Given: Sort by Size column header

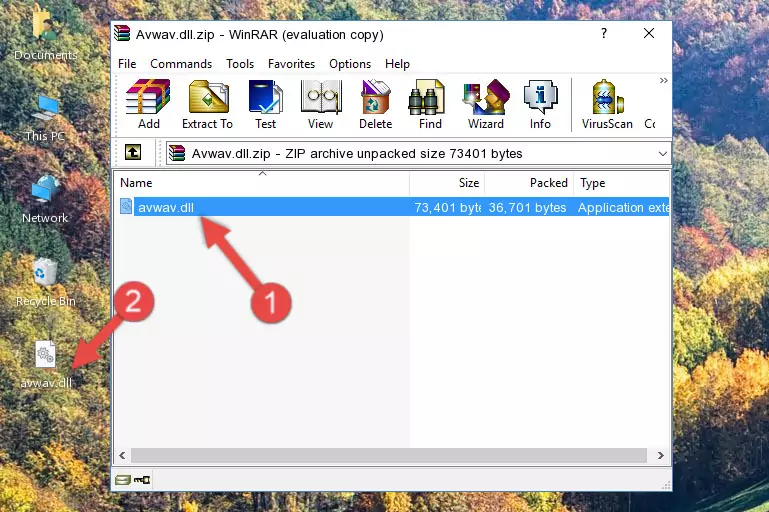Looking at the screenshot, I should click(x=447, y=183).
